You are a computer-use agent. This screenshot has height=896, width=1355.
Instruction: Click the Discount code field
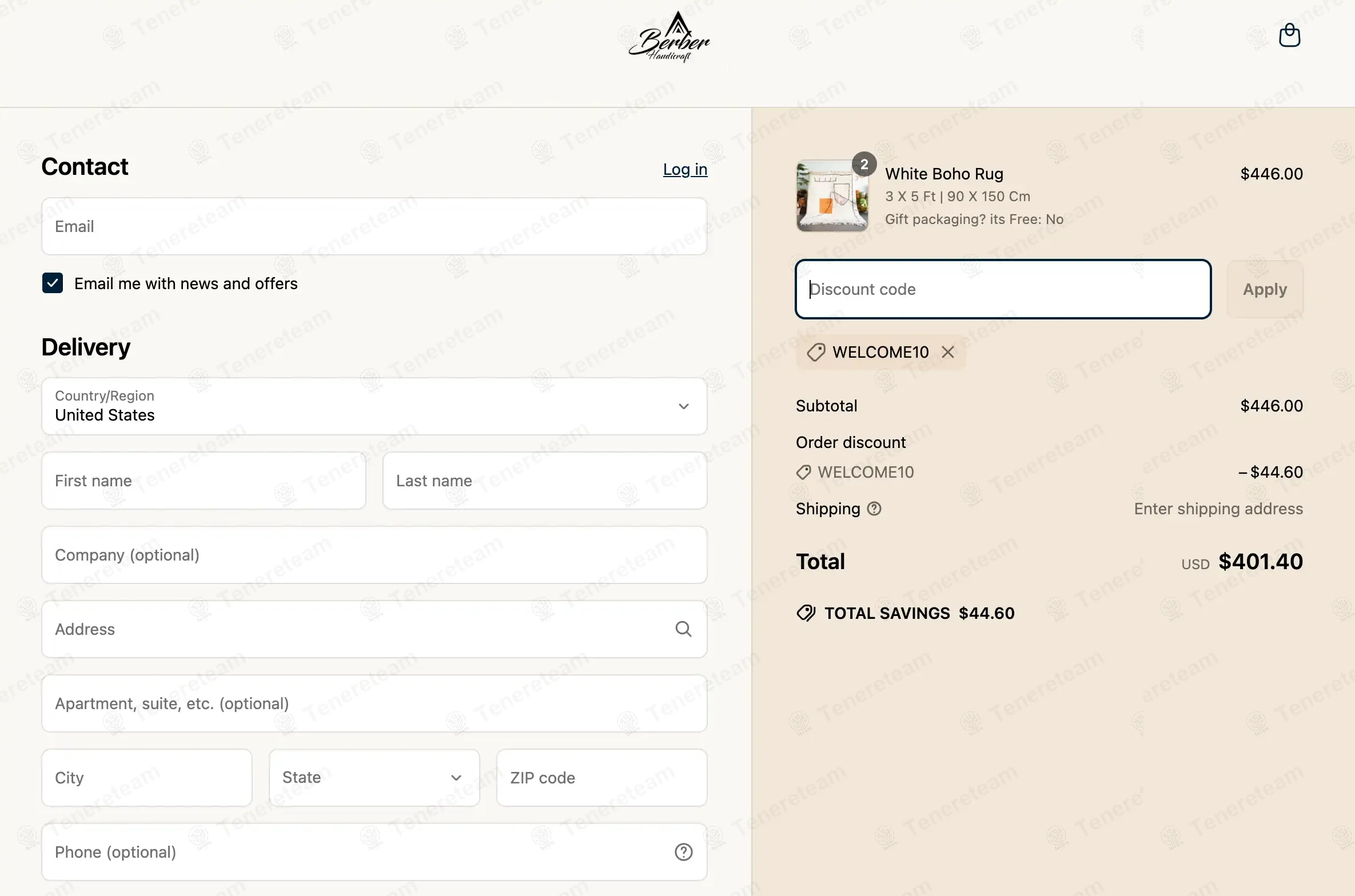coord(1003,289)
